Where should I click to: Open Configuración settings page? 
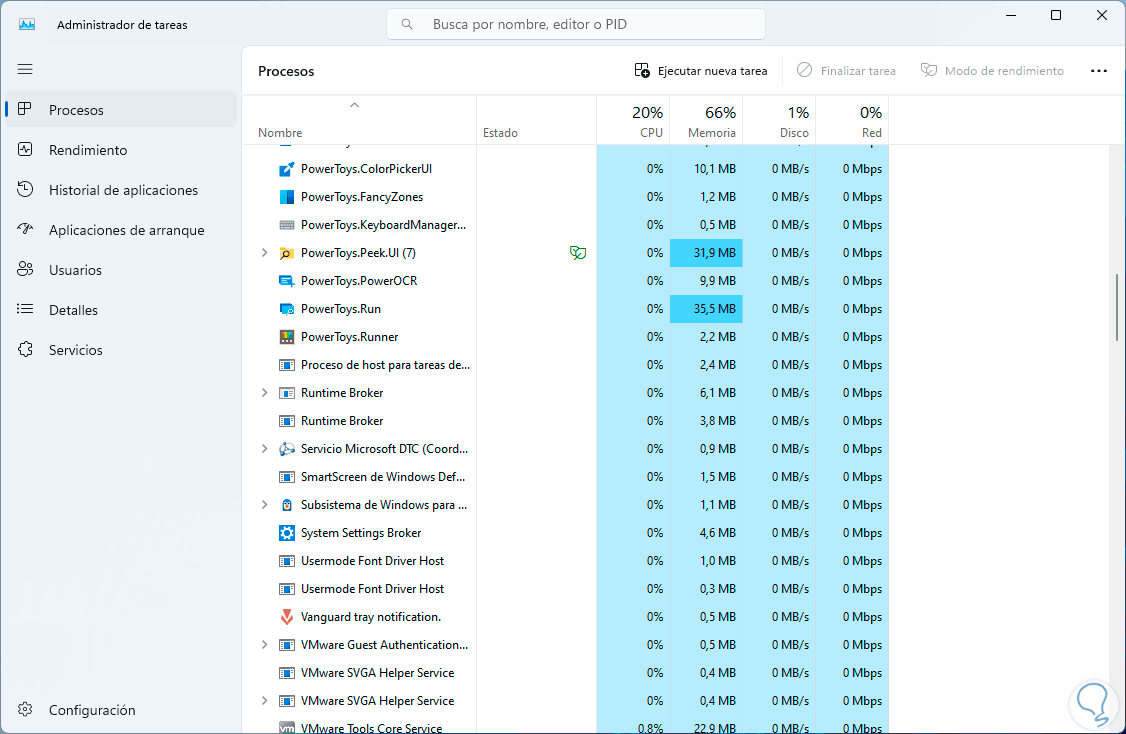point(121,710)
